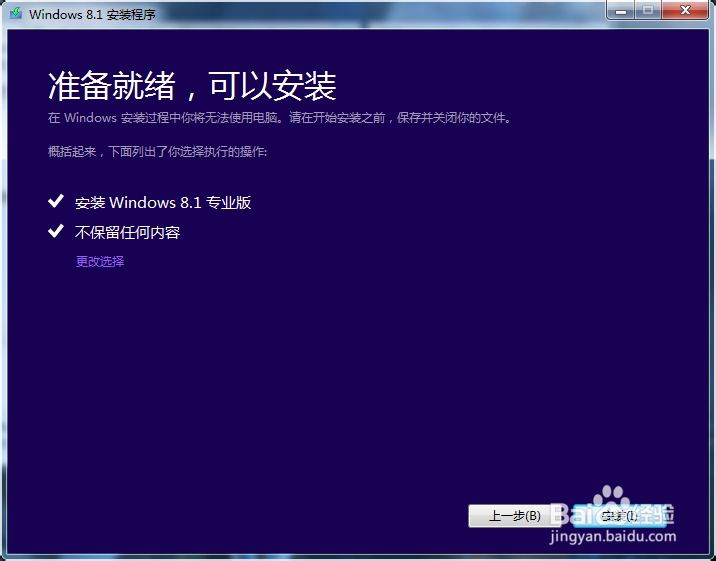Open the 更改选择 link
This screenshot has width=716, height=561.
tap(100, 261)
